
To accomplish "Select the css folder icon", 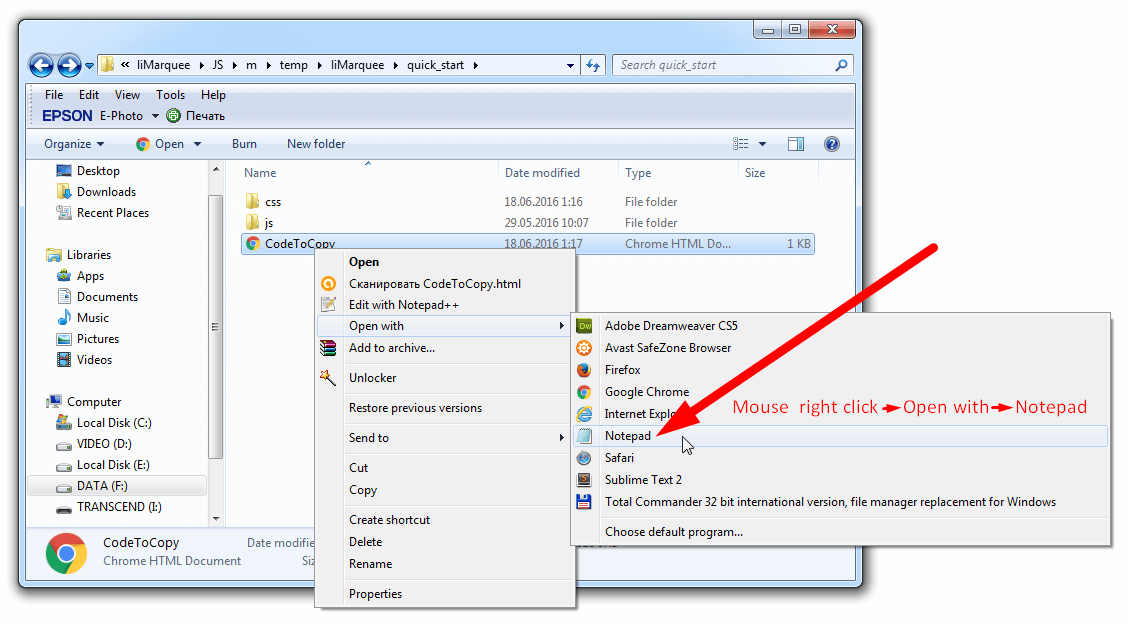I will [253, 202].
